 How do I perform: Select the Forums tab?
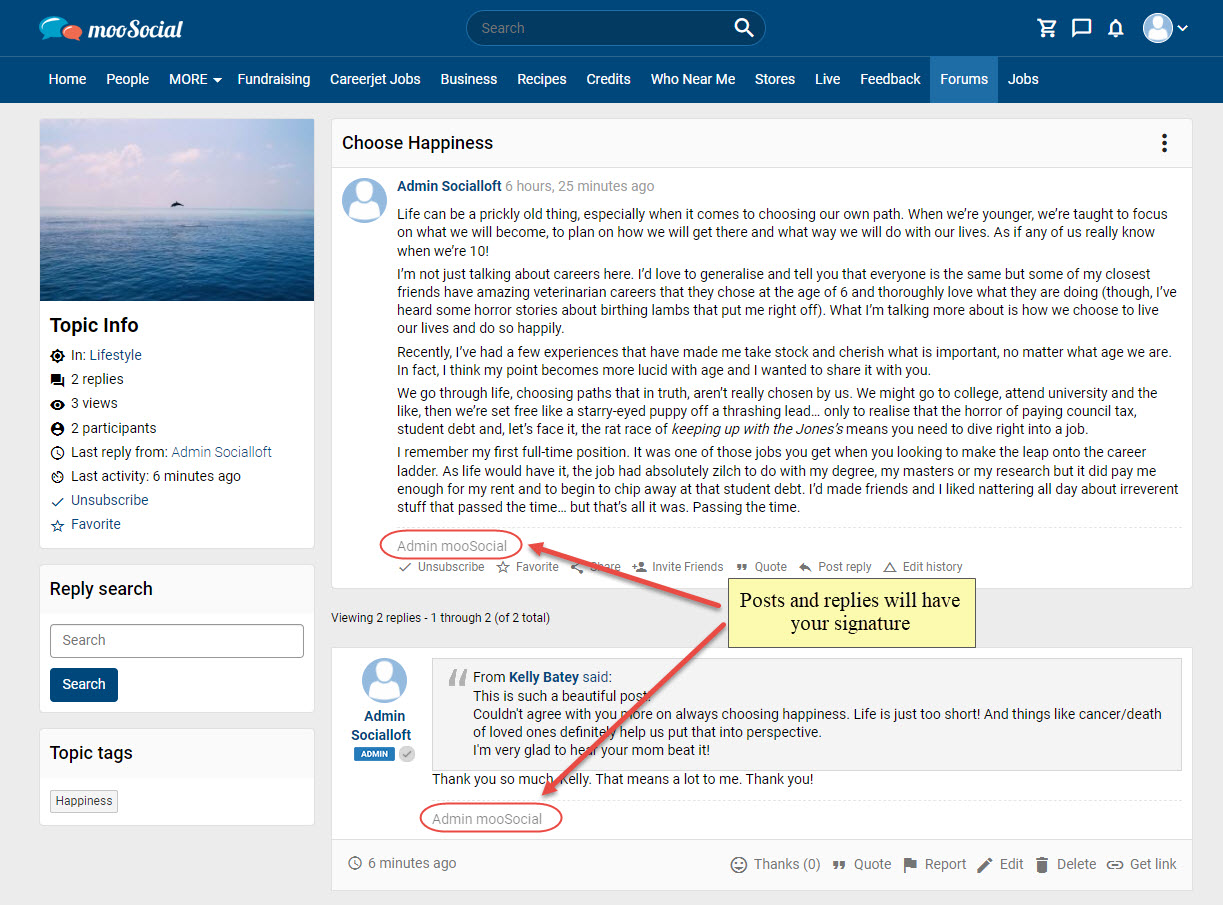pyautogui.click(x=964, y=79)
